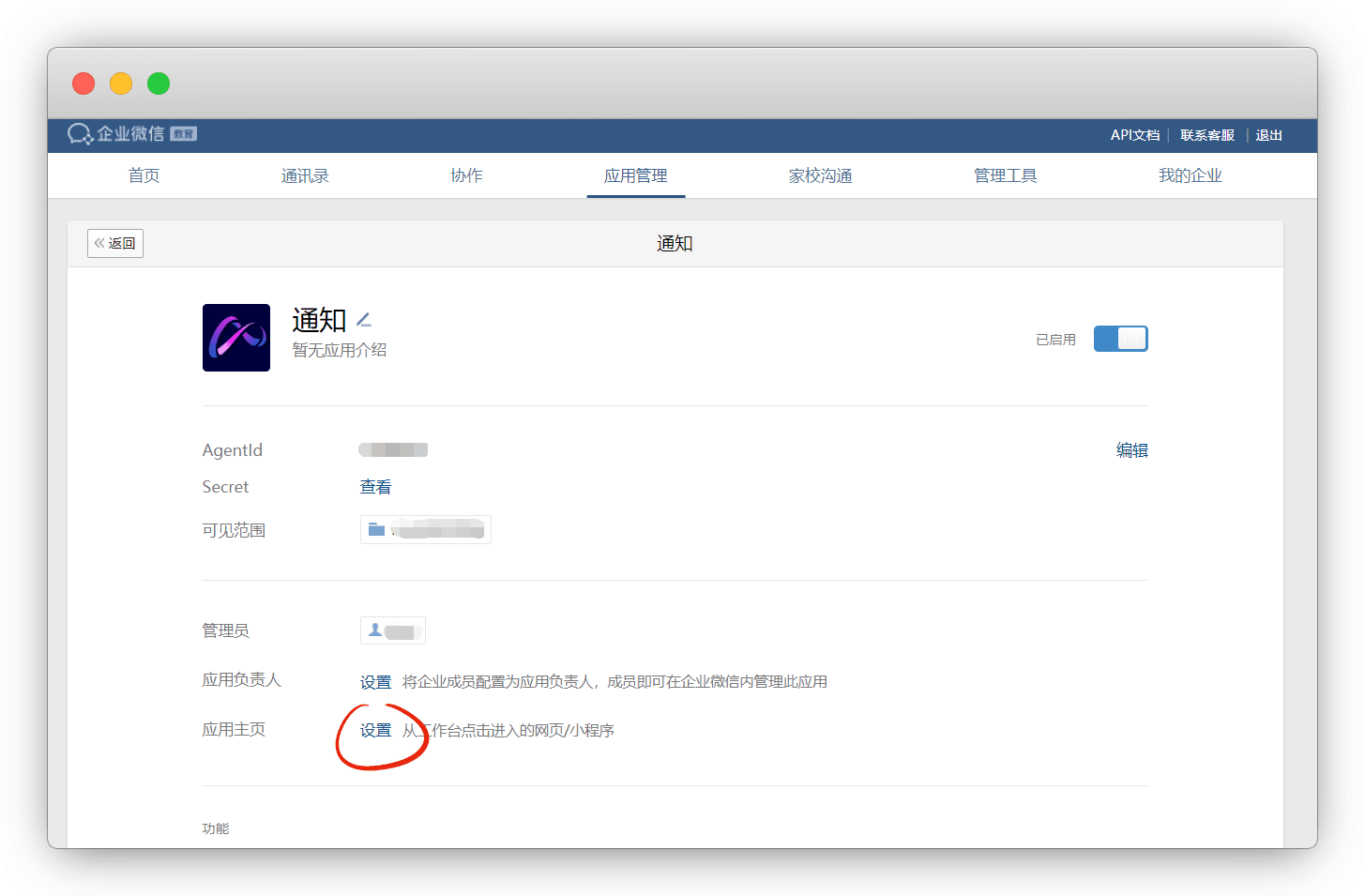1365x896 pixels.
Task: Click 联系客服 in the header
Action: point(1207,135)
